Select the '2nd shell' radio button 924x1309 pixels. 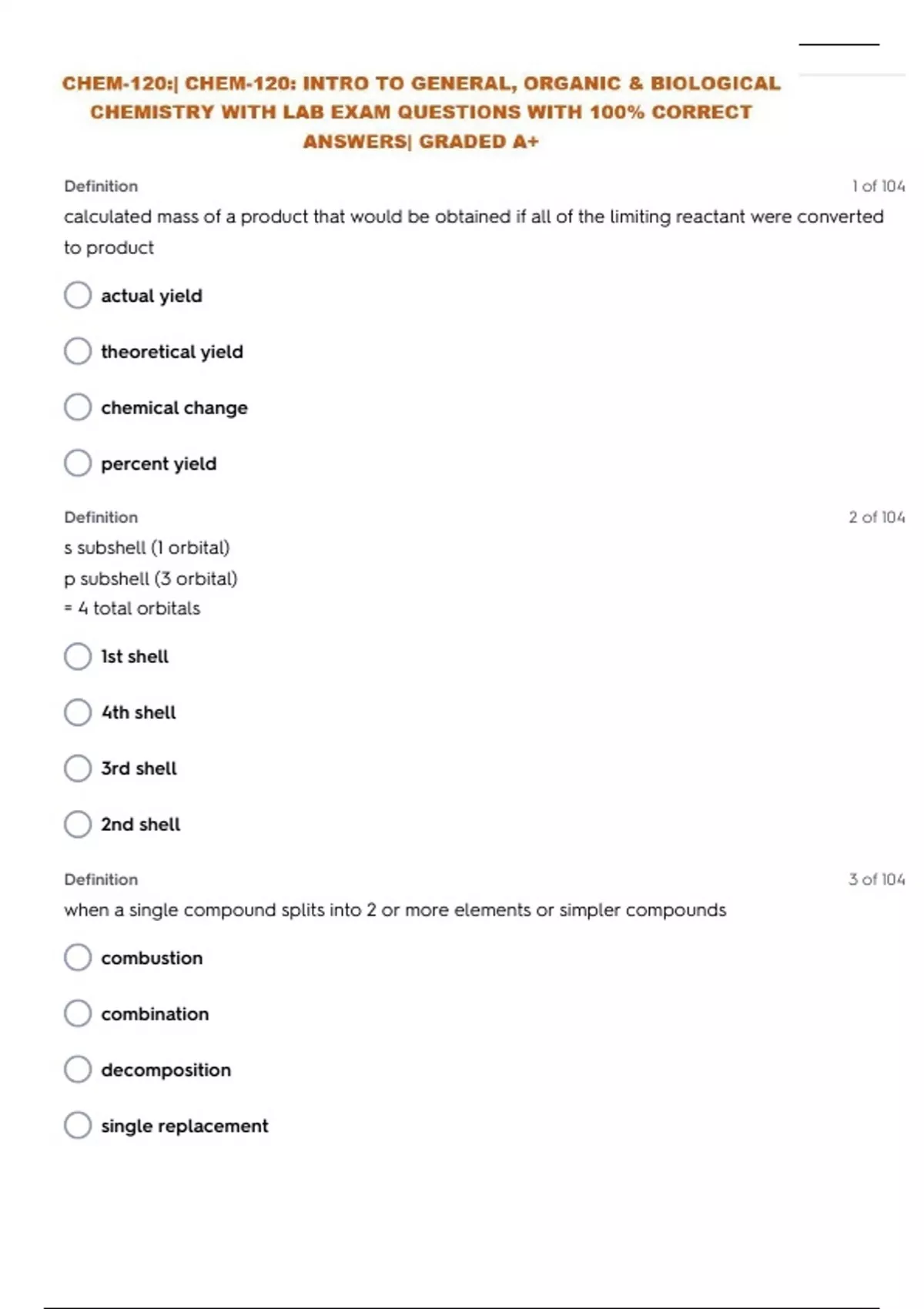(x=78, y=825)
